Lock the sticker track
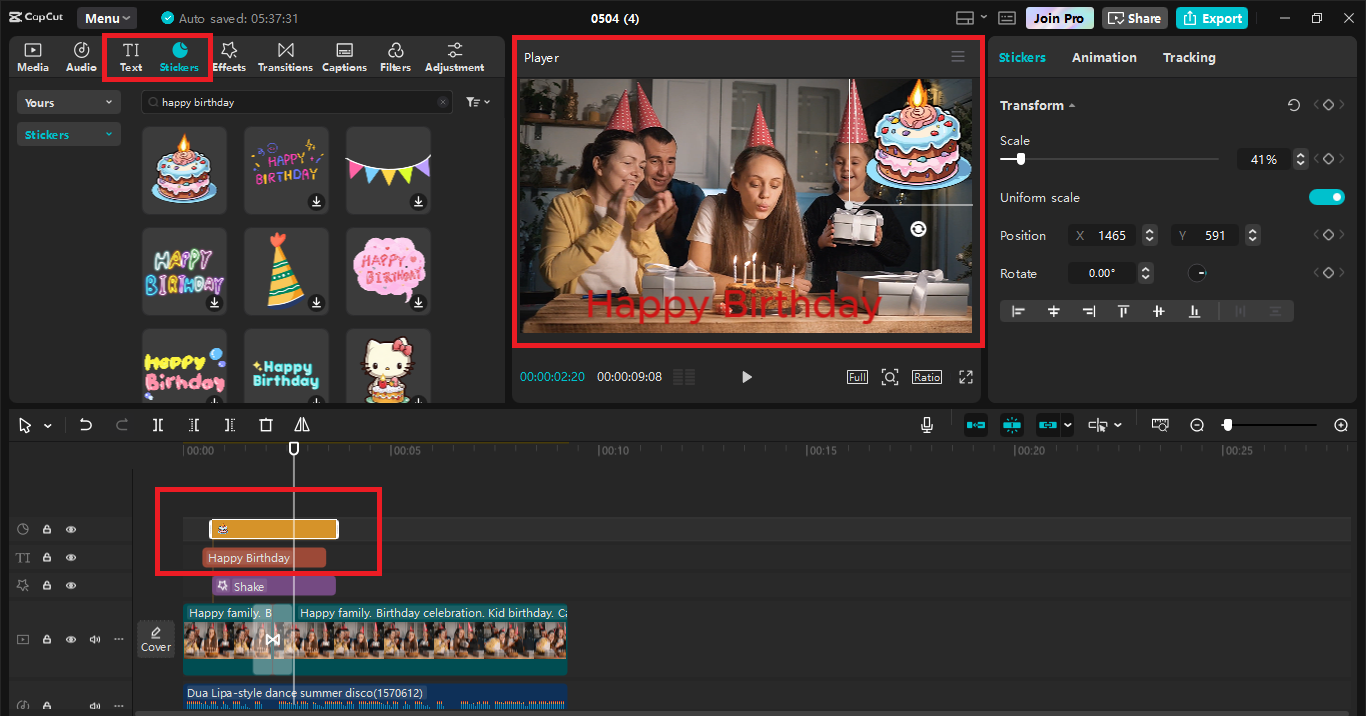 47,529
